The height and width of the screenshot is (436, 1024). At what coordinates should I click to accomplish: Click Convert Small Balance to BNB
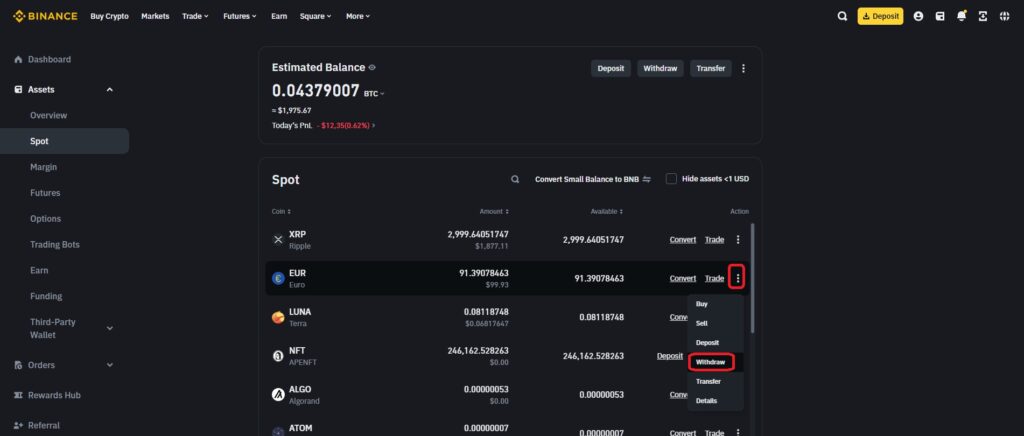pyautogui.click(x=592, y=179)
